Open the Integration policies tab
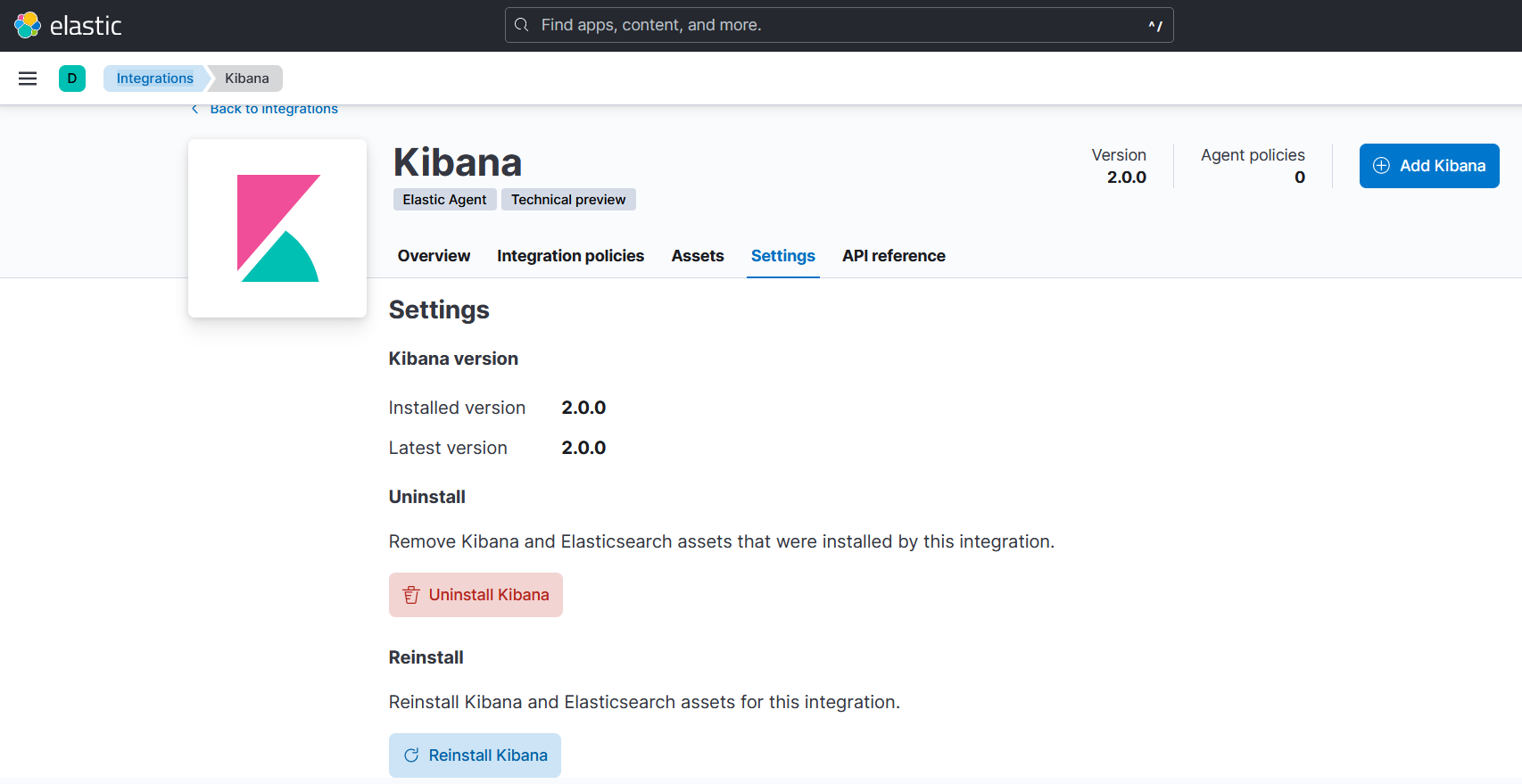The height and width of the screenshot is (784, 1522). tap(571, 256)
